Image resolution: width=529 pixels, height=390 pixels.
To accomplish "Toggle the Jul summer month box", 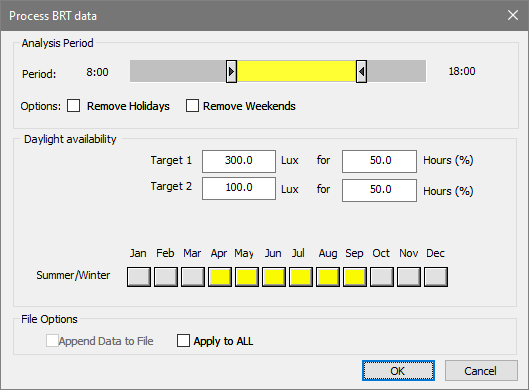I will [301, 277].
